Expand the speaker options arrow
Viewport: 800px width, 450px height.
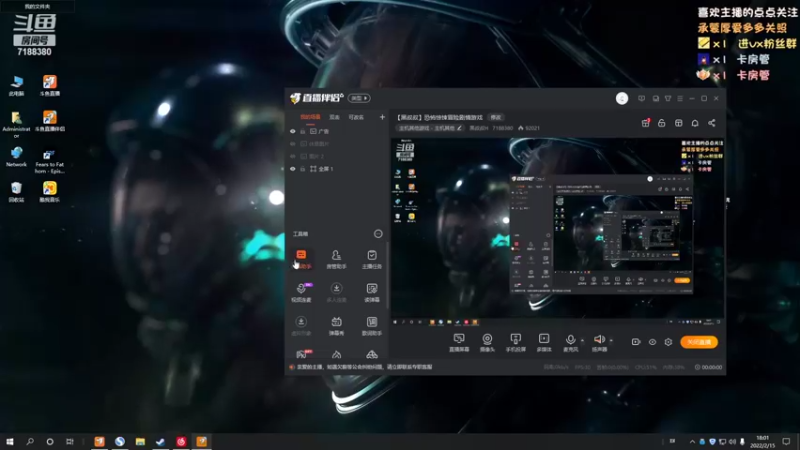611,340
